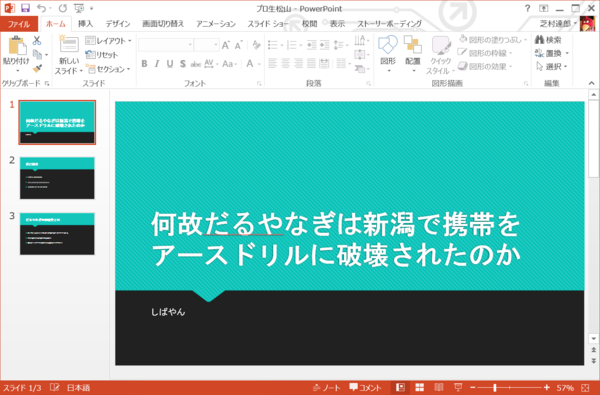
Task: Align text right
Action: [x=298, y=63]
